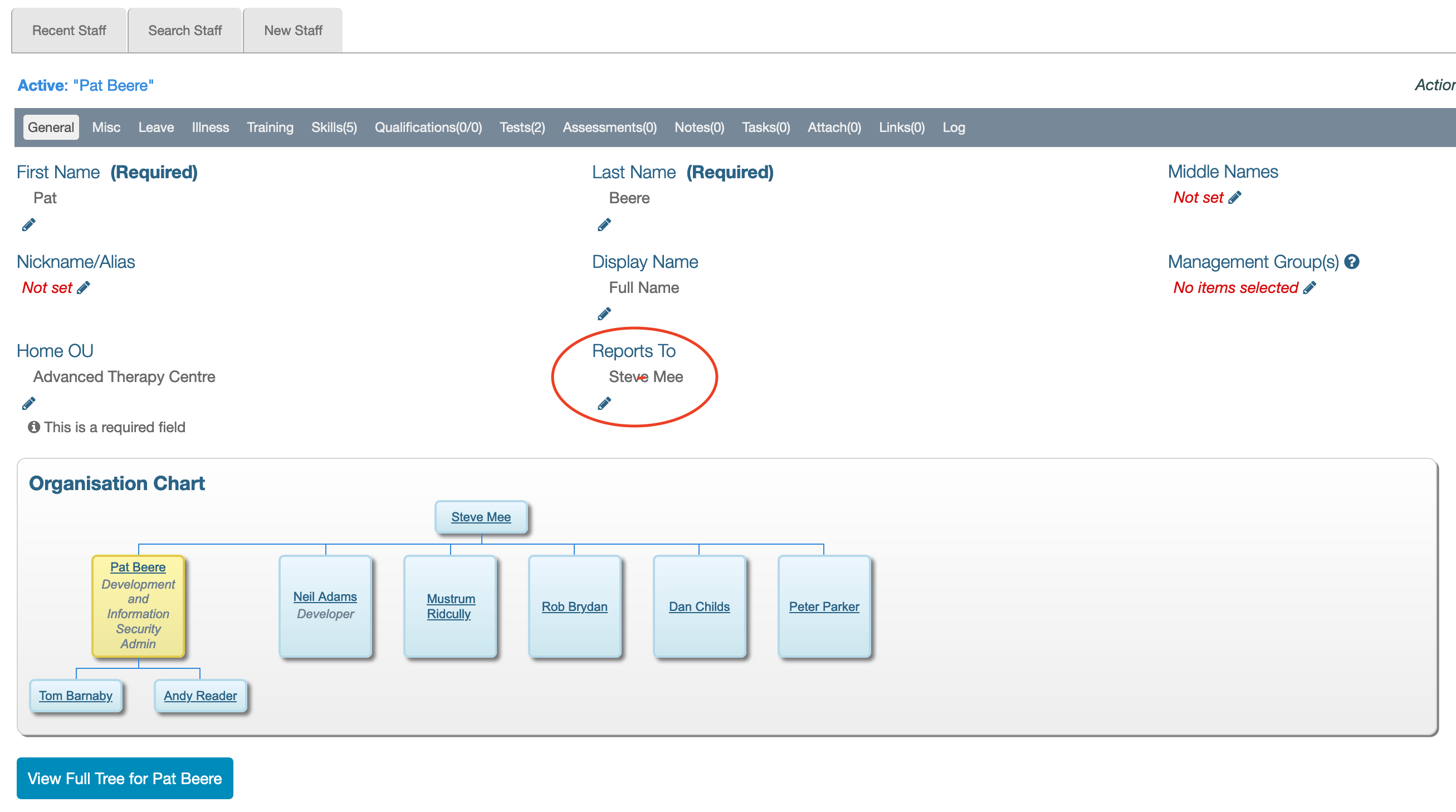Click Management Group(s) help icon
Viewport: 1456px width, 812px height.
point(1351,262)
